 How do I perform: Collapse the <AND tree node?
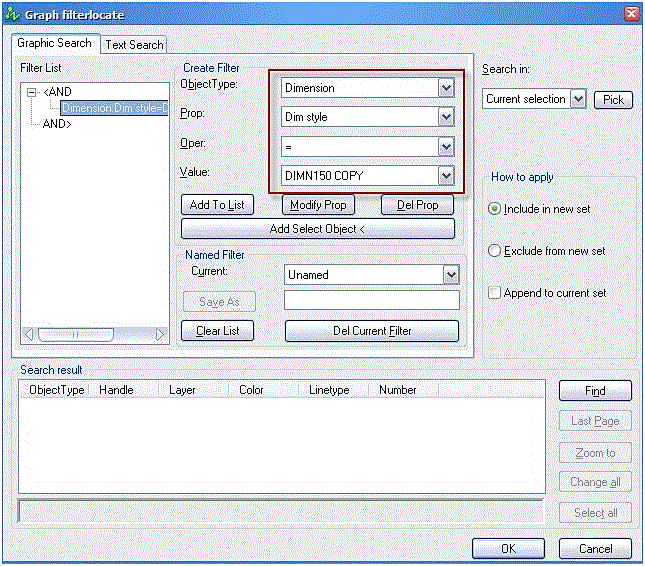[31, 92]
